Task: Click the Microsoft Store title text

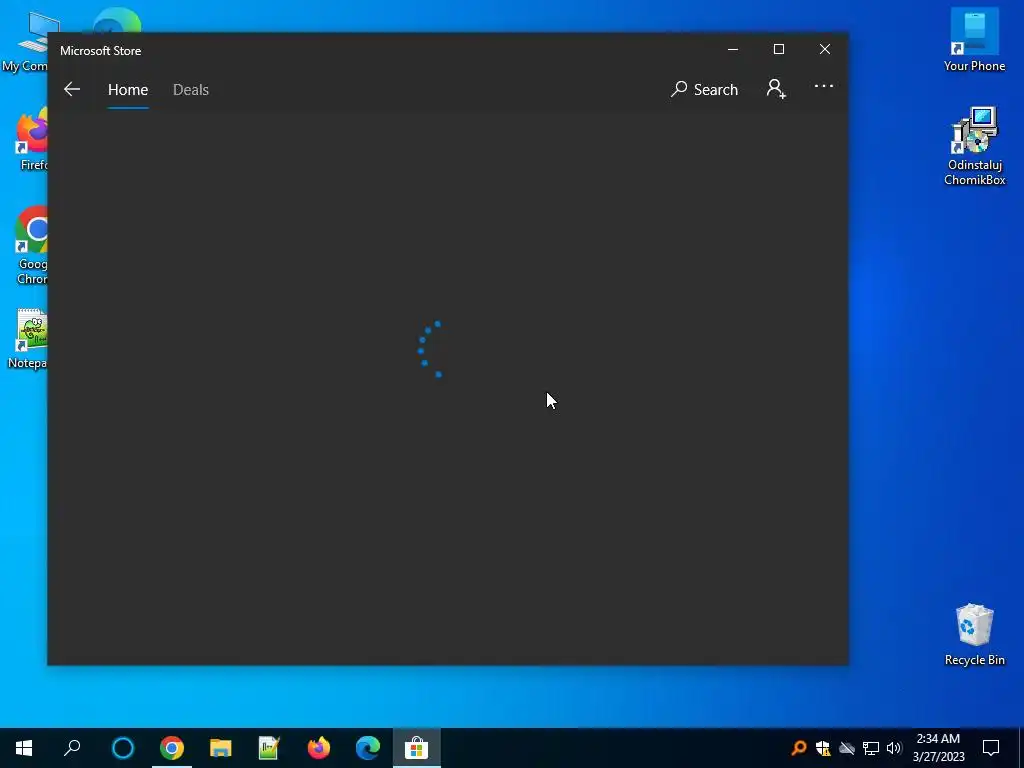Action: tap(101, 50)
